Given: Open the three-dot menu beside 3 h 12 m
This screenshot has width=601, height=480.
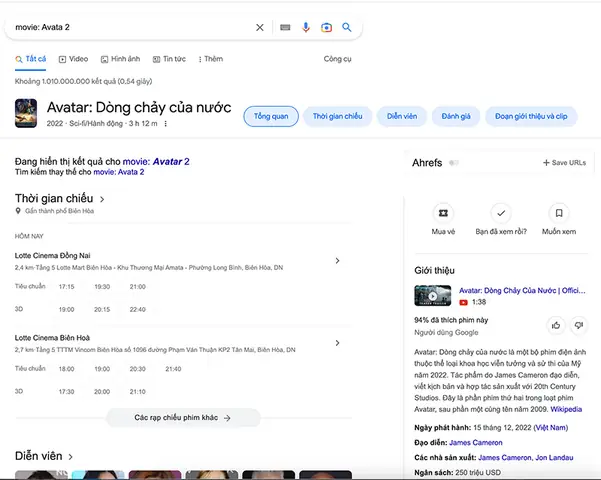Looking at the screenshot, I should pos(166,123).
